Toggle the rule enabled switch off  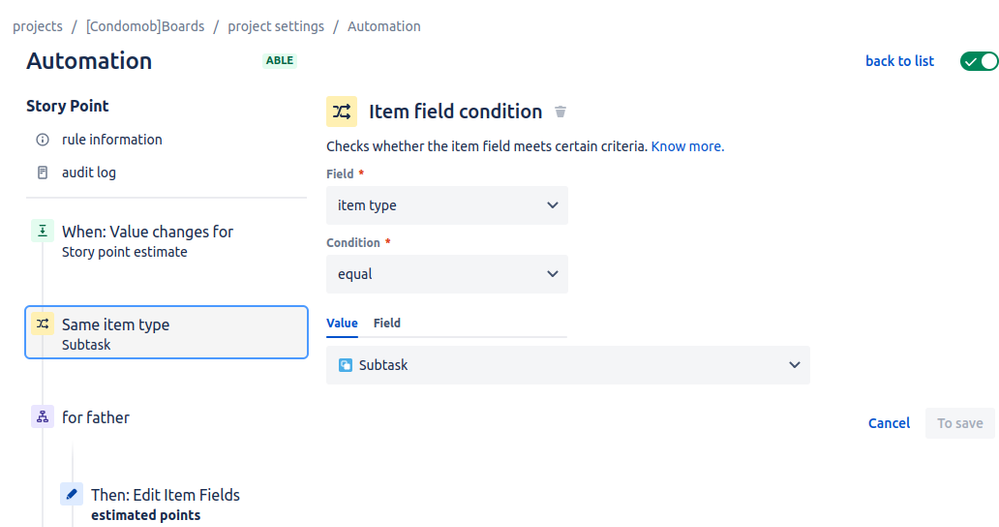(x=979, y=61)
